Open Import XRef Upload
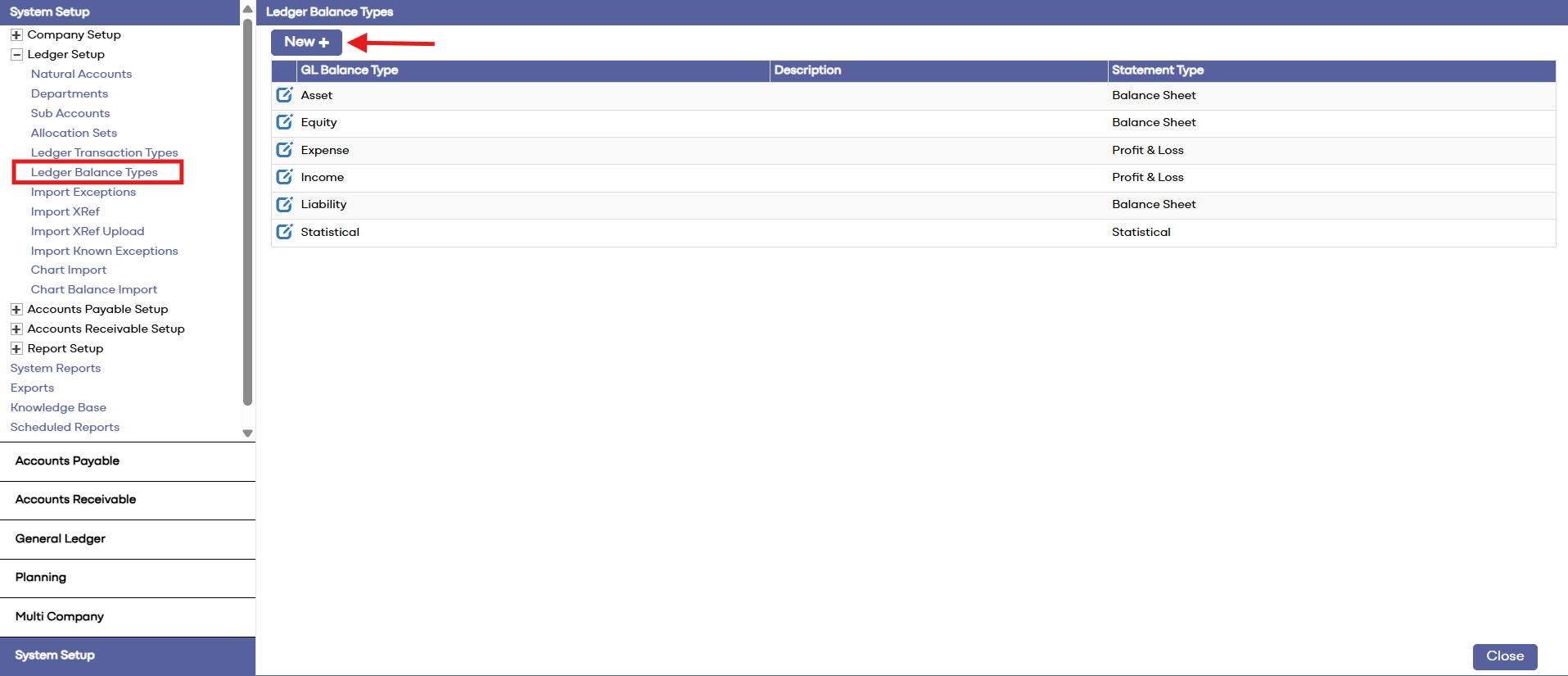The image size is (1568, 676). point(88,231)
